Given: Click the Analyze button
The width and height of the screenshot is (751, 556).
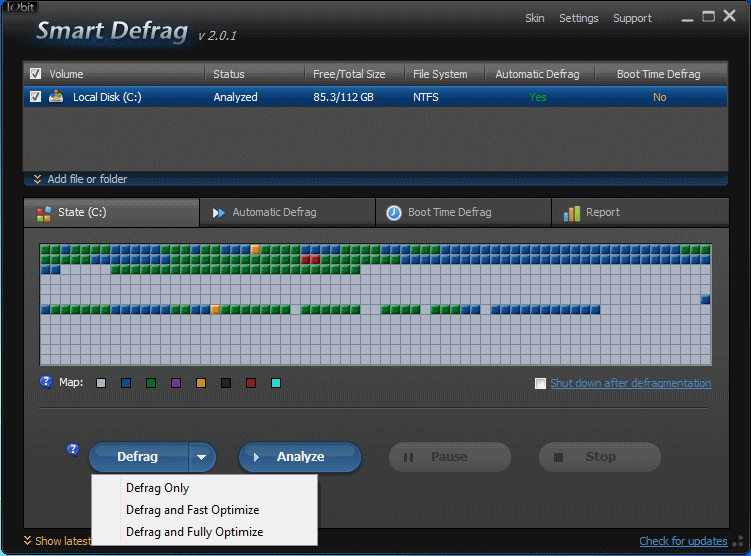Looking at the screenshot, I should [x=300, y=457].
